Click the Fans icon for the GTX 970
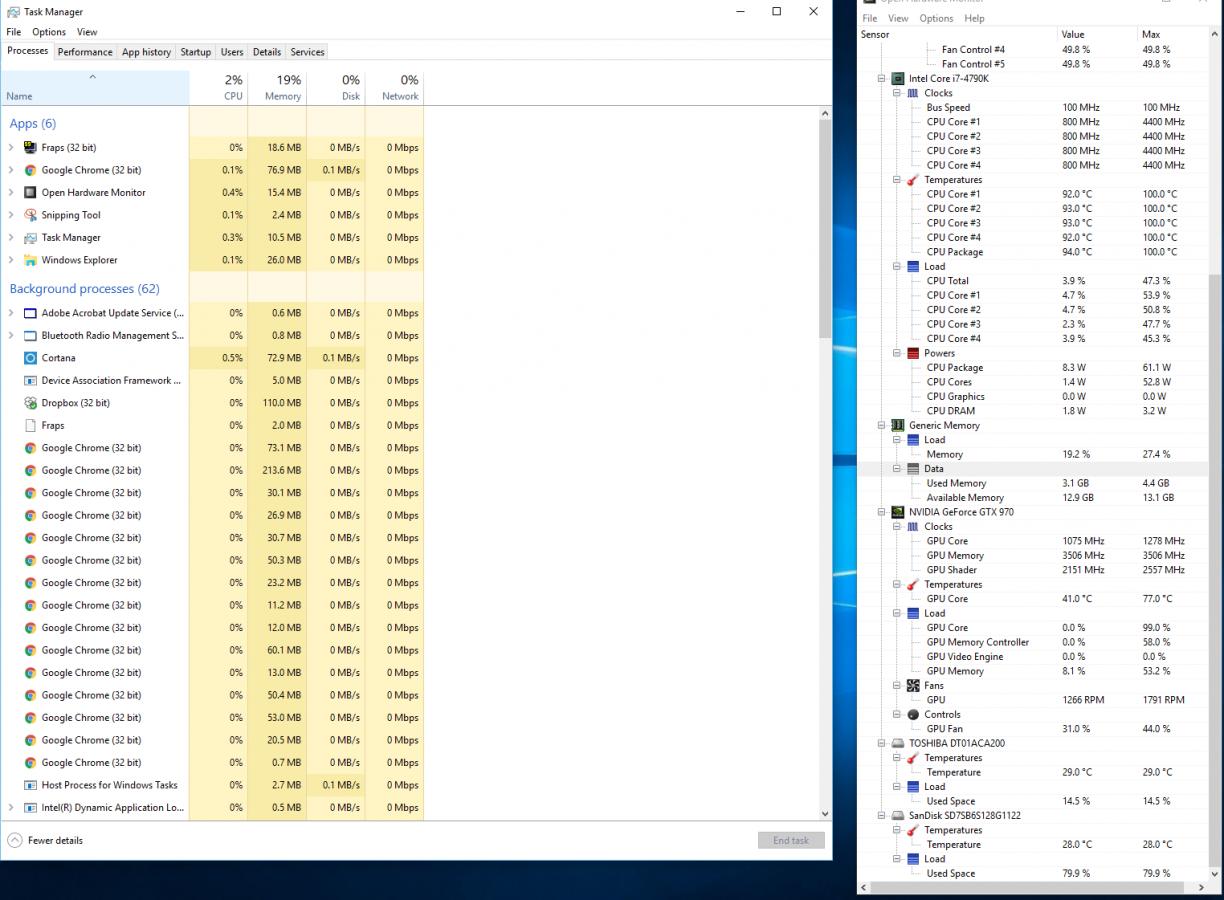 911,685
